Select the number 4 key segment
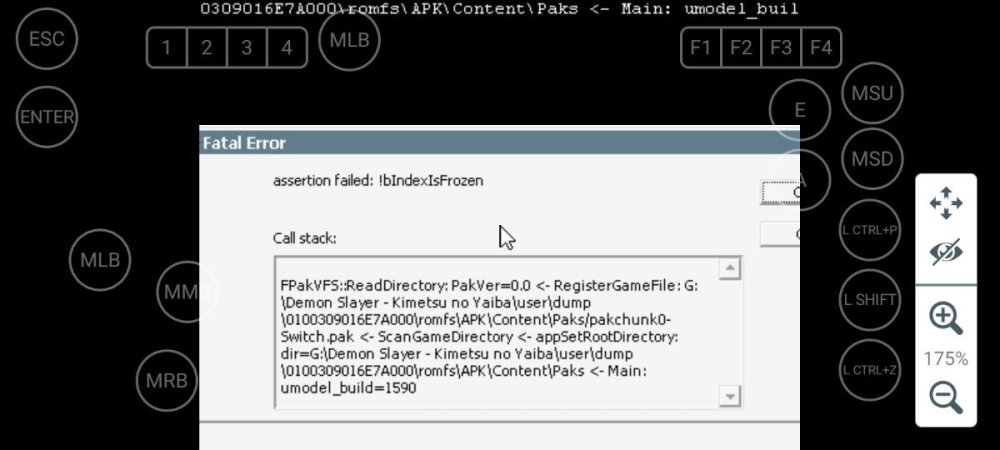The image size is (1000, 450). point(287,48)
